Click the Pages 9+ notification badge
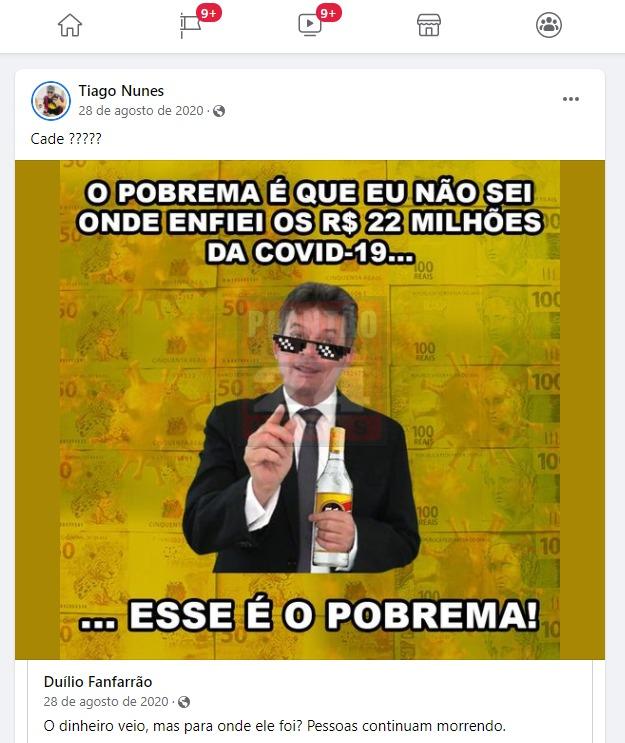Screen dimensions: 625x743 pyautogui.click(x=208, y=13)
